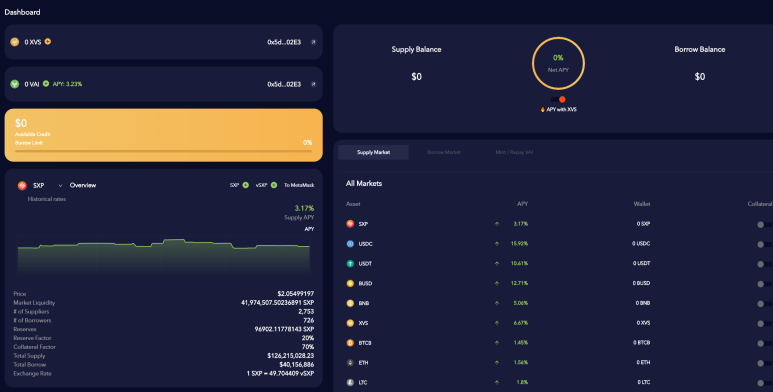Select the Supply Market tab
Screen dimensions: 773x392
373,152
